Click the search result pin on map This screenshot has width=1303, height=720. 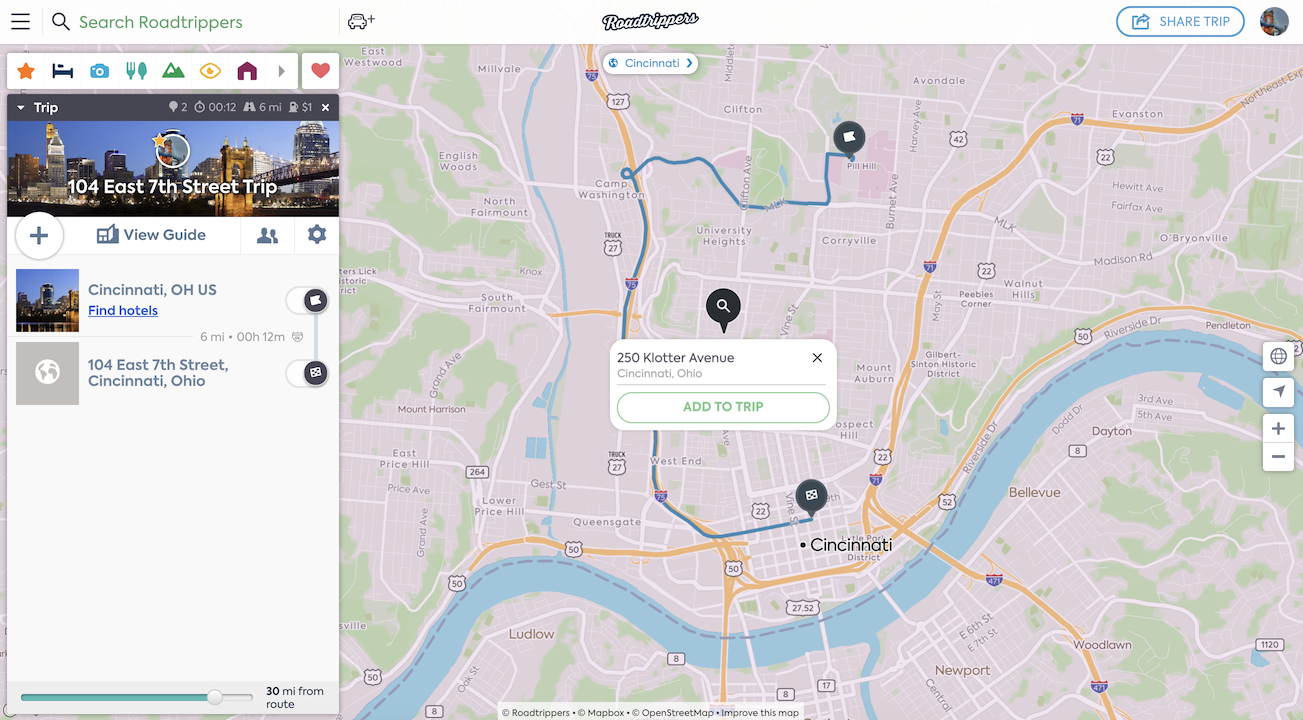(x=723, y=309)
